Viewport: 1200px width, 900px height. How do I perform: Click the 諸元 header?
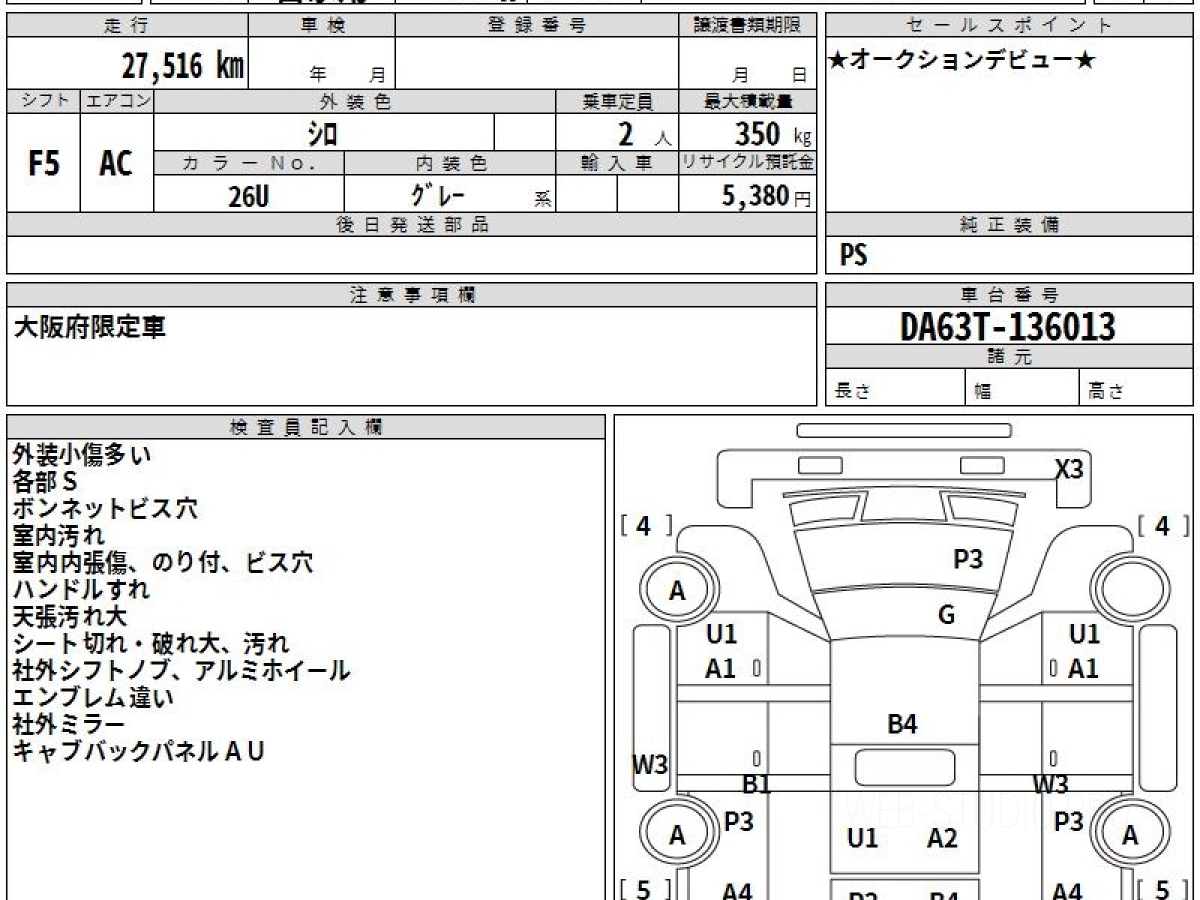click(x=1009, y=357)
